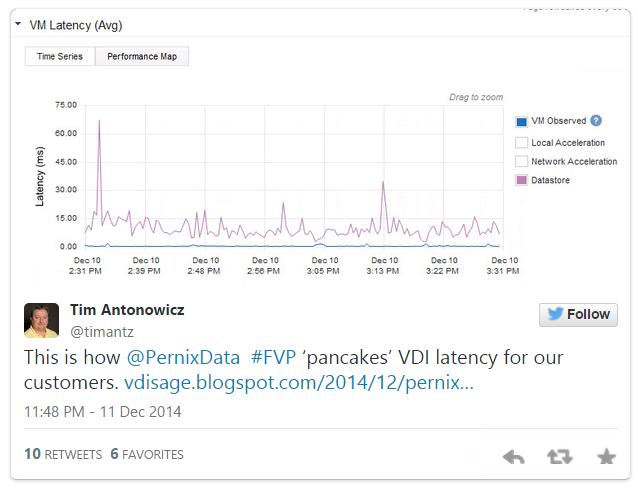View the 10 Retweets list
The width and height of the screenshot is (638, 488).
click(63, 454)
